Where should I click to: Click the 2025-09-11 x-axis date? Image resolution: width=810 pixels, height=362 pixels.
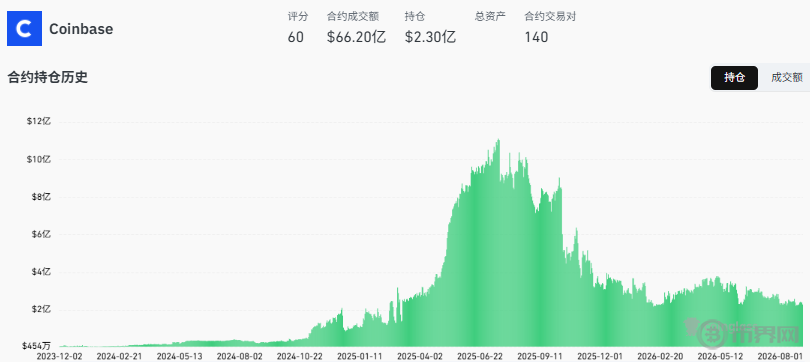(x=540, y=356)
